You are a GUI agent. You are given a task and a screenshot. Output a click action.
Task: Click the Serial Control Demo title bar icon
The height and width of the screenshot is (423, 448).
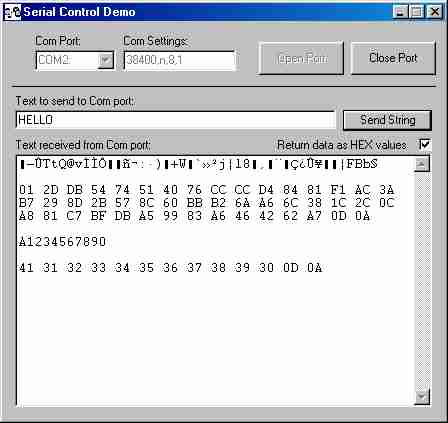pyautogui.click(x=12, y=12)
